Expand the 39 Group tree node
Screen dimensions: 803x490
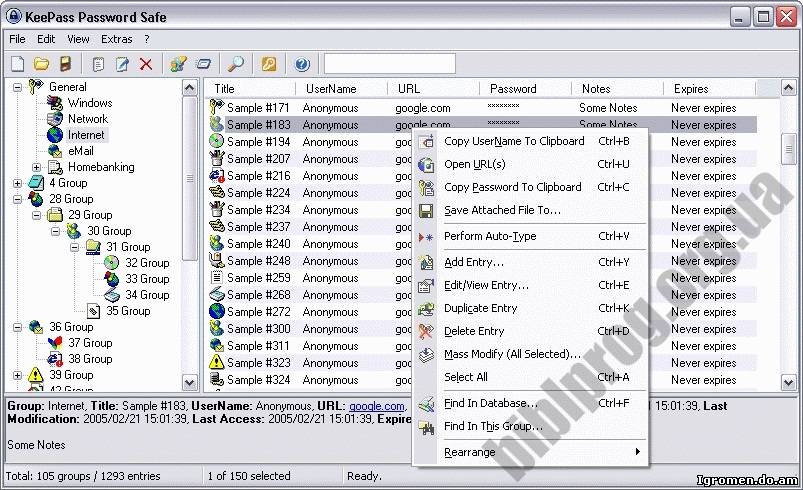click(17, 375)
